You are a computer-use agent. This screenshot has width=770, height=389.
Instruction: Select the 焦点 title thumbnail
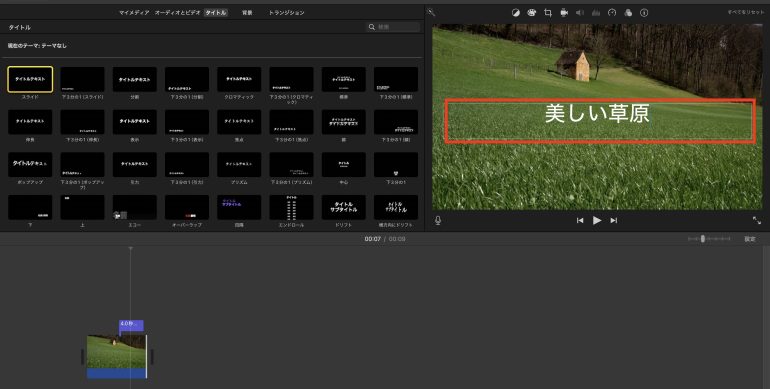coord(239,122)
